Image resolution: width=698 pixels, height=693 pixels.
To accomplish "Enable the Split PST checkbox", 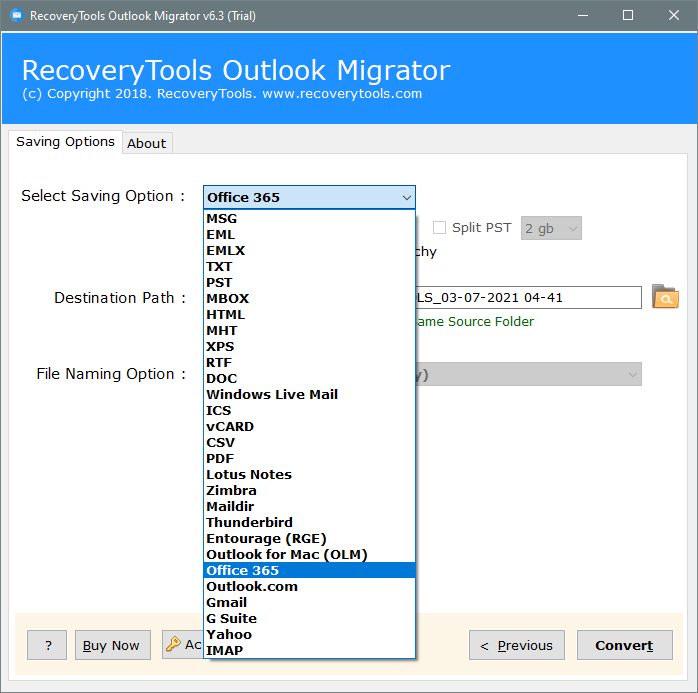I will [439, 227].
